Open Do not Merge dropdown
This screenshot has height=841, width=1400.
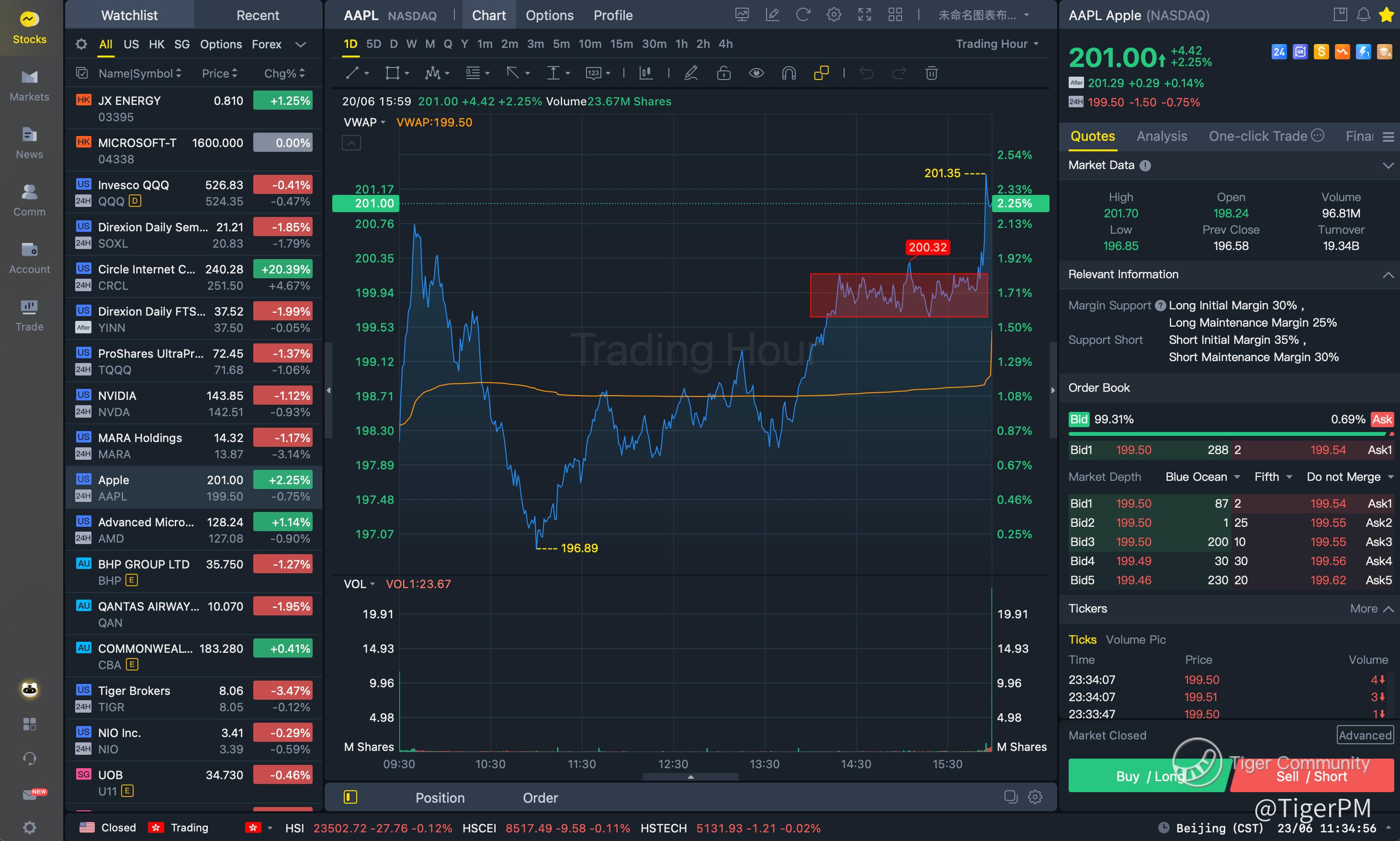pos(1350,477)
